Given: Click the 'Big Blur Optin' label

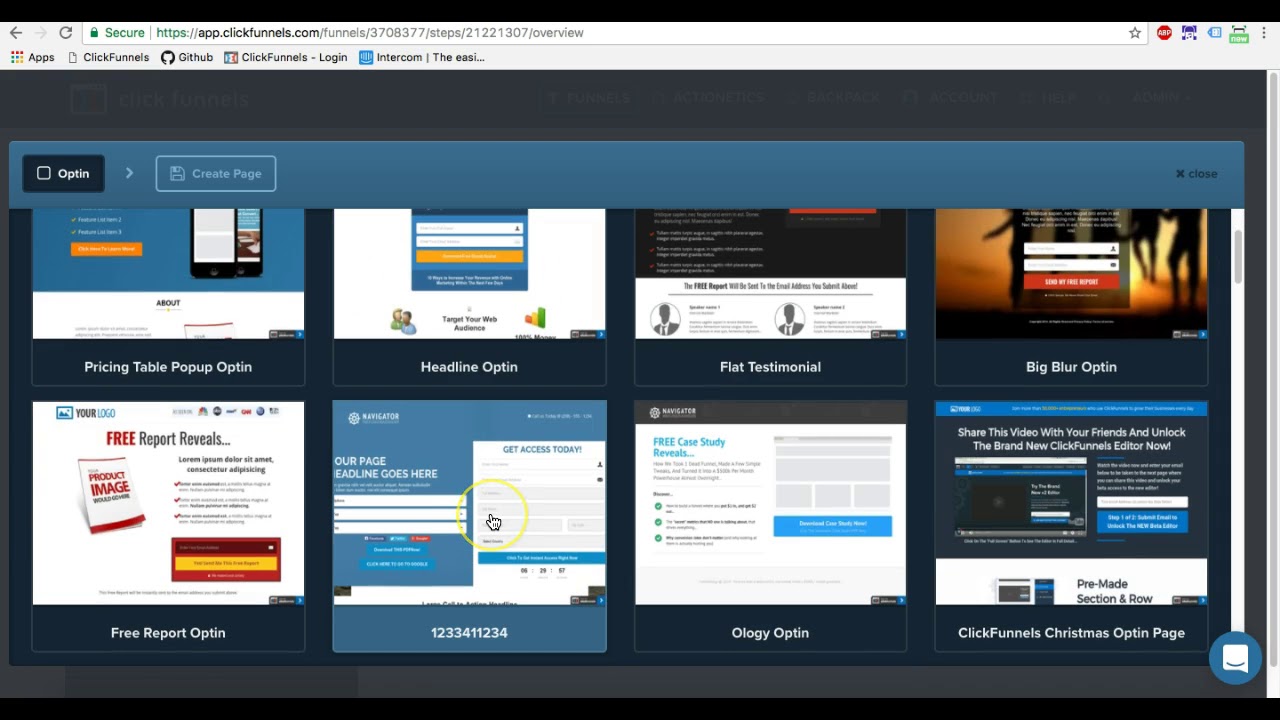Looking at the screenshot, I should coord(1071,367).
